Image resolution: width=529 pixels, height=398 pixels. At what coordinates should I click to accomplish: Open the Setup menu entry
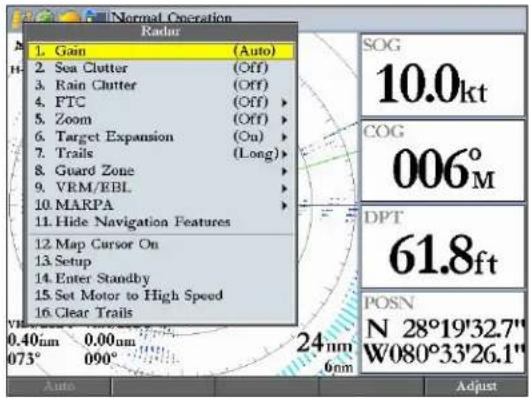coord(160,261)
